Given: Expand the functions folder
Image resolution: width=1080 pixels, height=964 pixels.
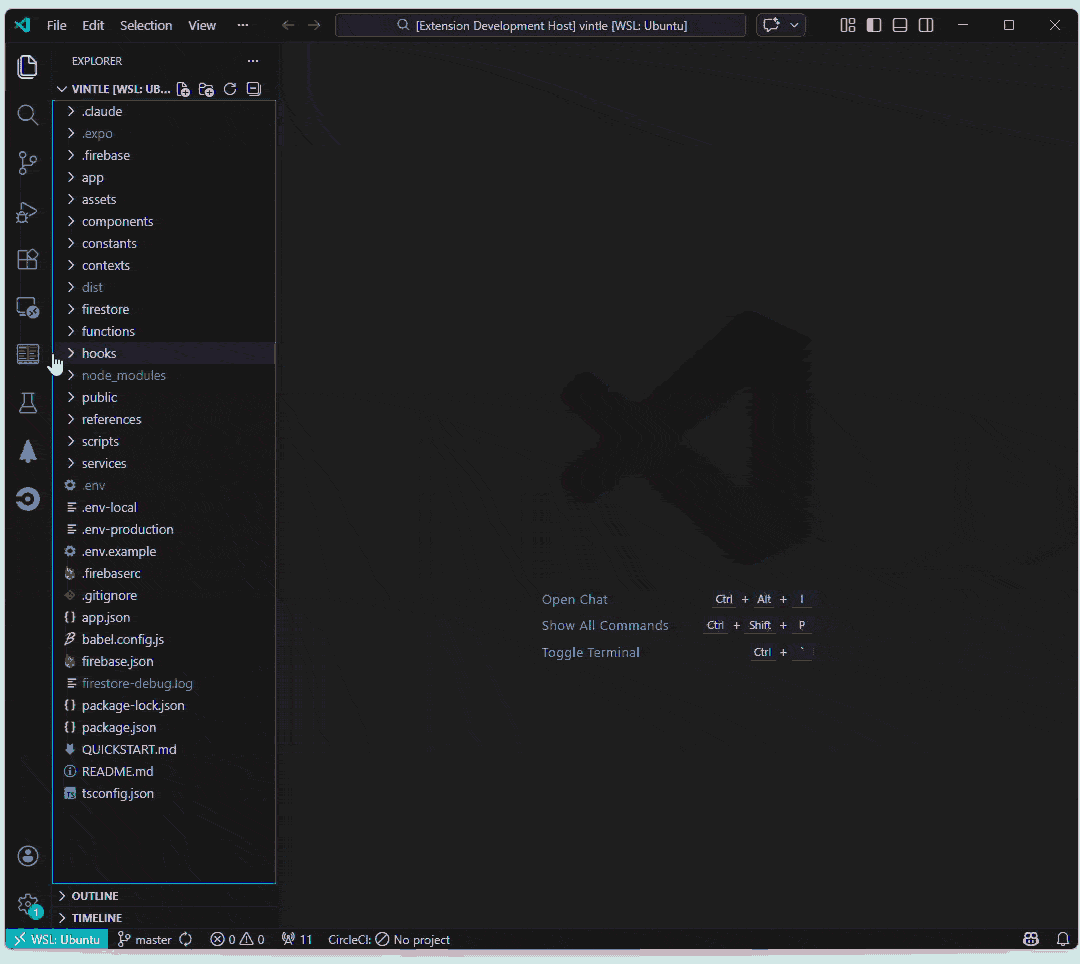Looking at the screenshot, I should coord(164,331).
